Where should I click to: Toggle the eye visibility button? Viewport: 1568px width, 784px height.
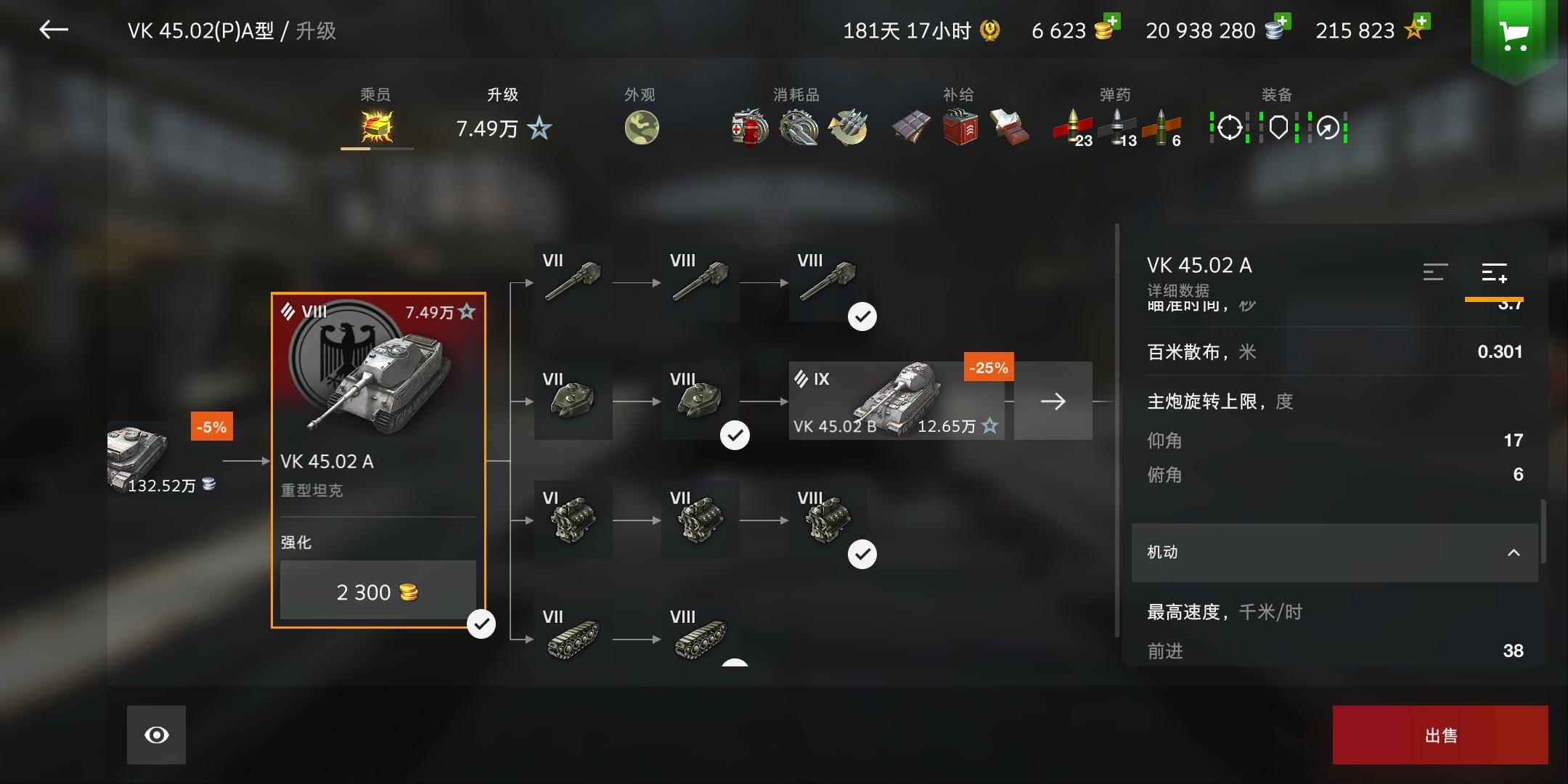(156, 735)
